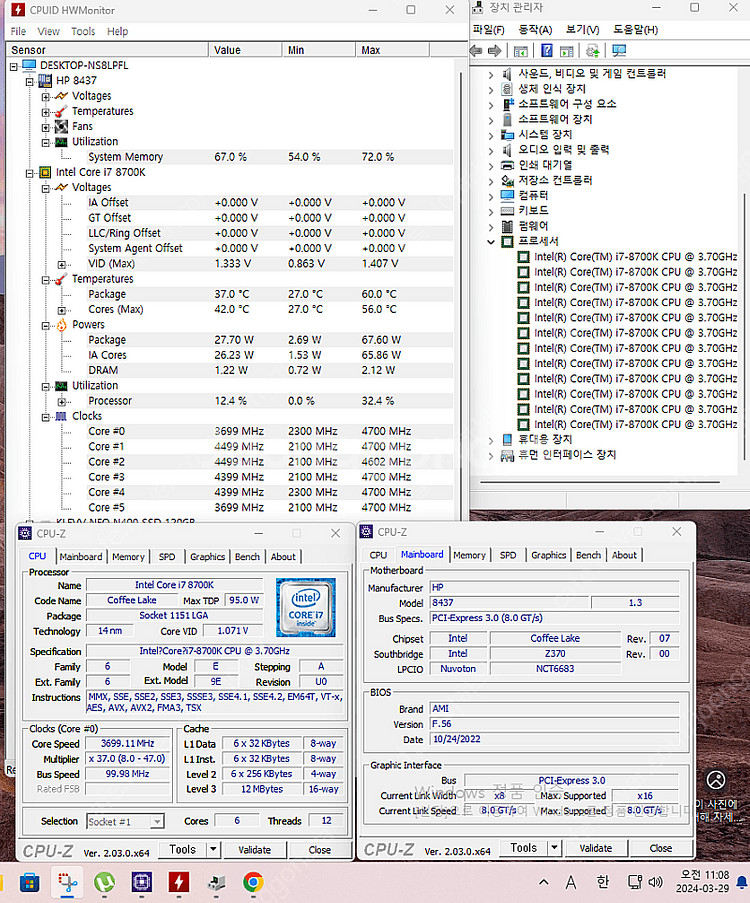Collapse the 프로세서 category in Device Manager

coord(491,242)
